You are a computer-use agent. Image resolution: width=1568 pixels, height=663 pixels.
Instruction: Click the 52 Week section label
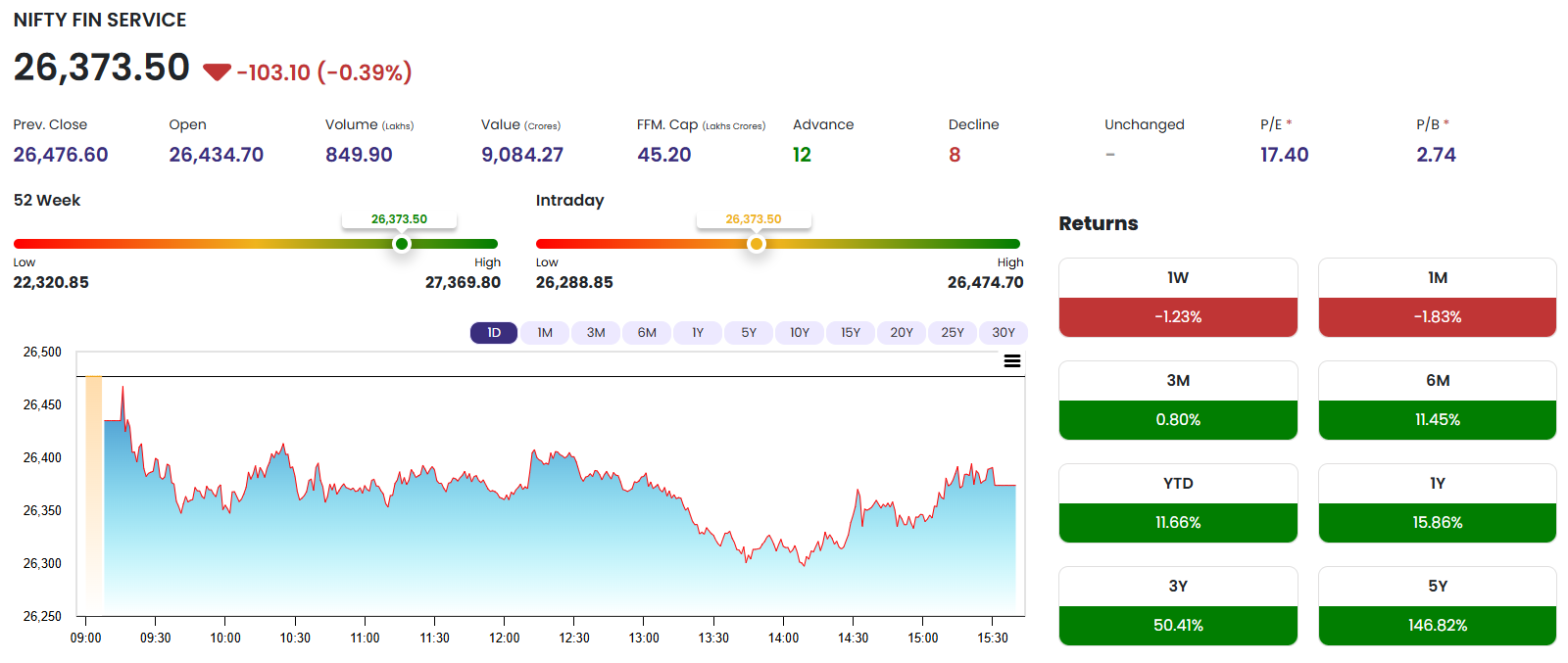[47, 200]
